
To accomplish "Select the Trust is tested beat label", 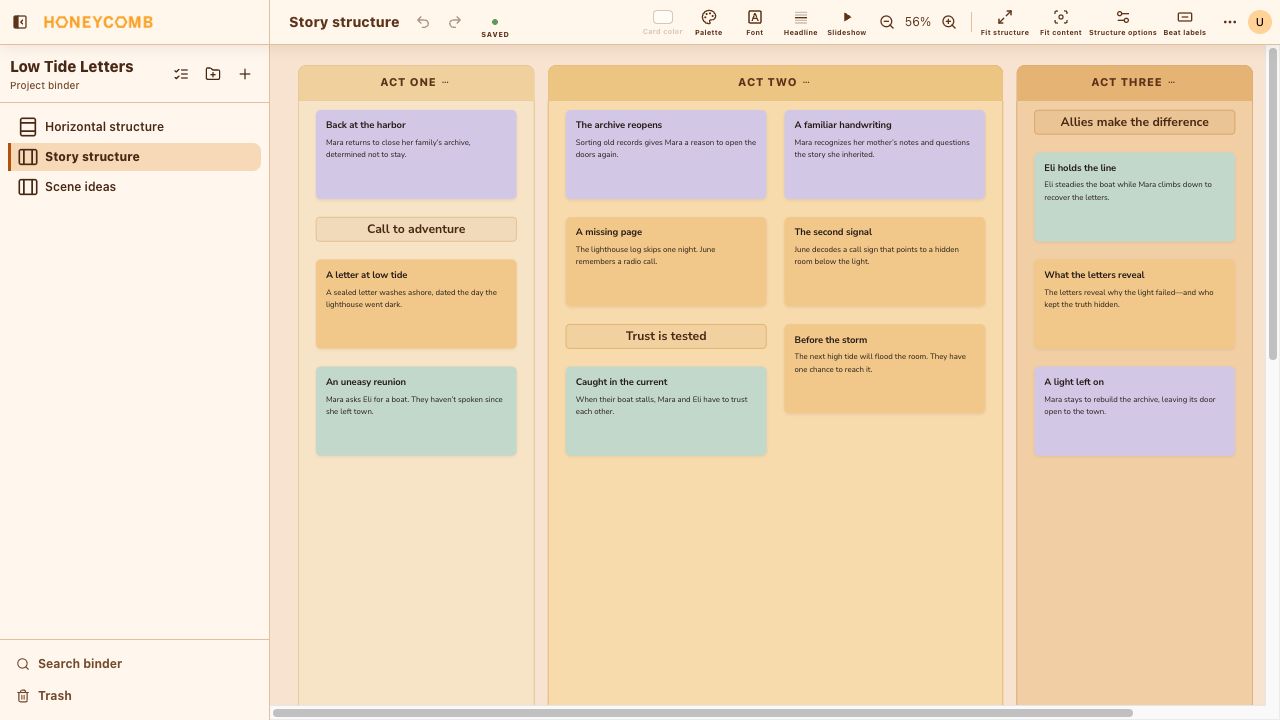I will tap(666, 336).
